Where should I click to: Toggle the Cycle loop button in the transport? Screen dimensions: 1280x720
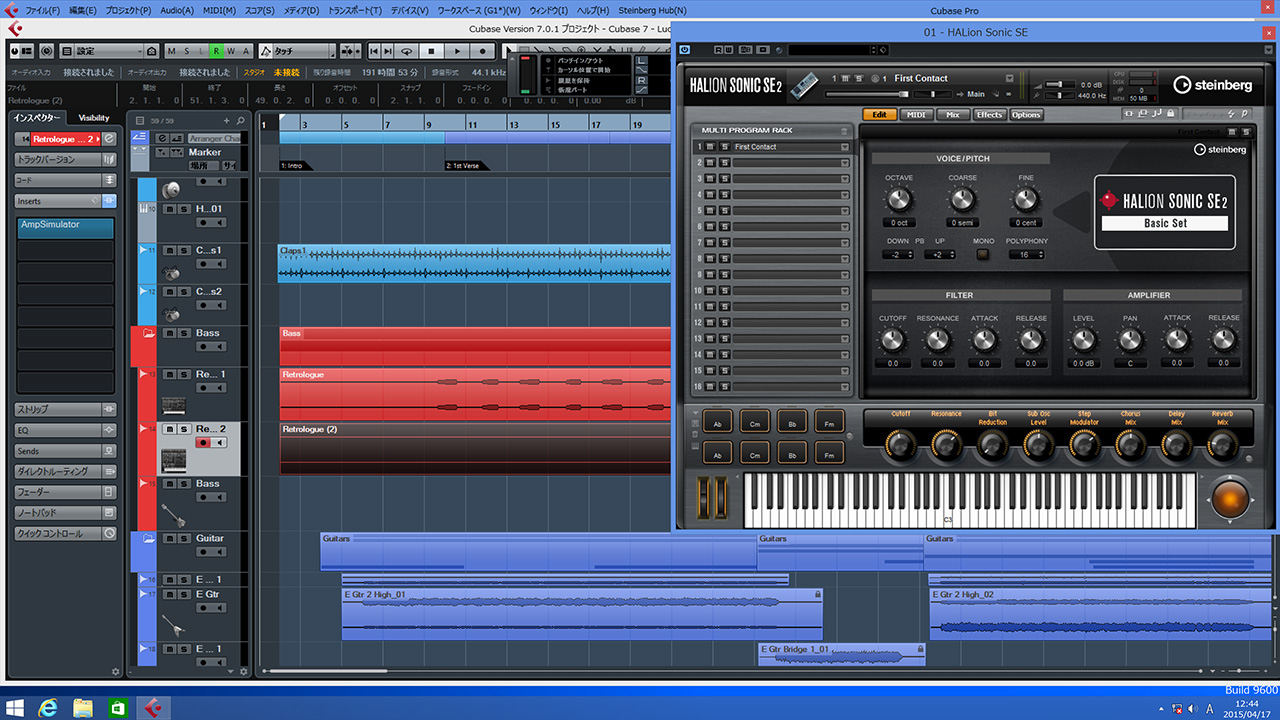[x=406, y=51]
